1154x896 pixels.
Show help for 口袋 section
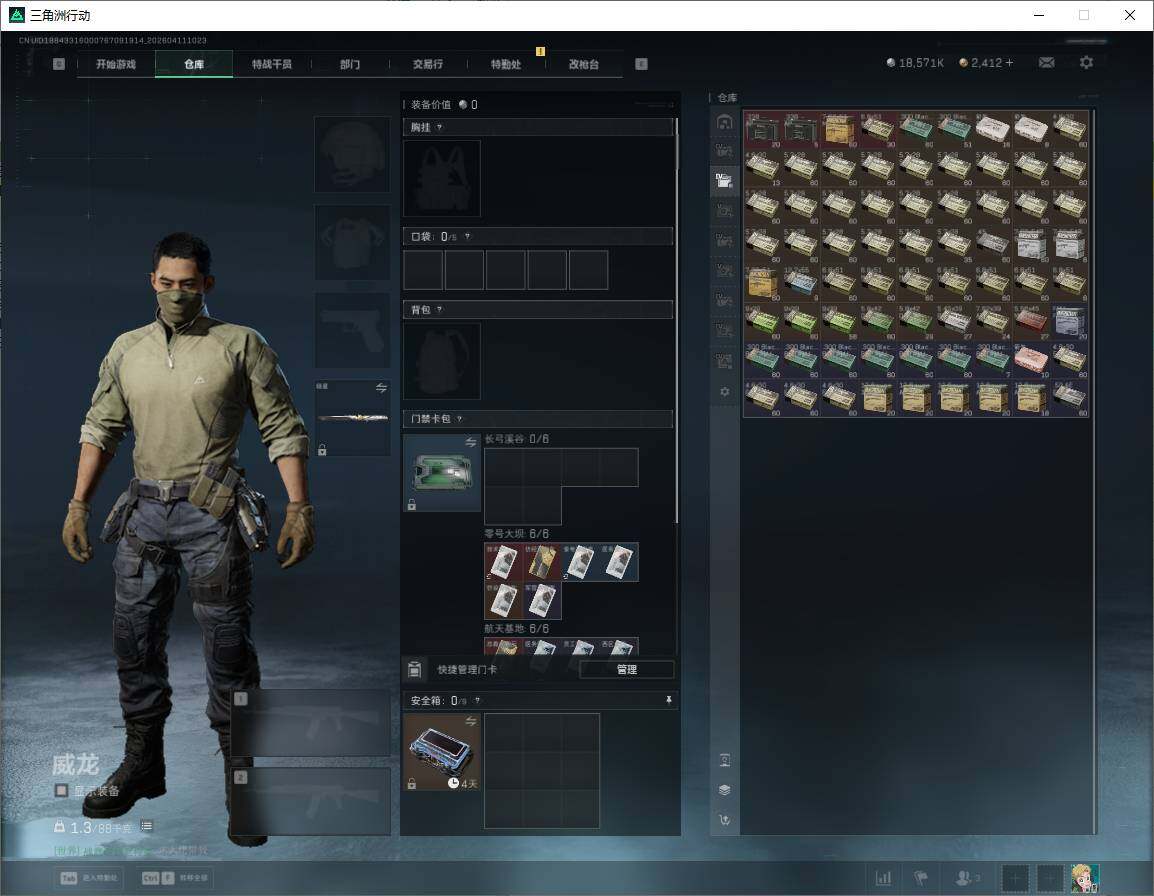pos(467,236)
